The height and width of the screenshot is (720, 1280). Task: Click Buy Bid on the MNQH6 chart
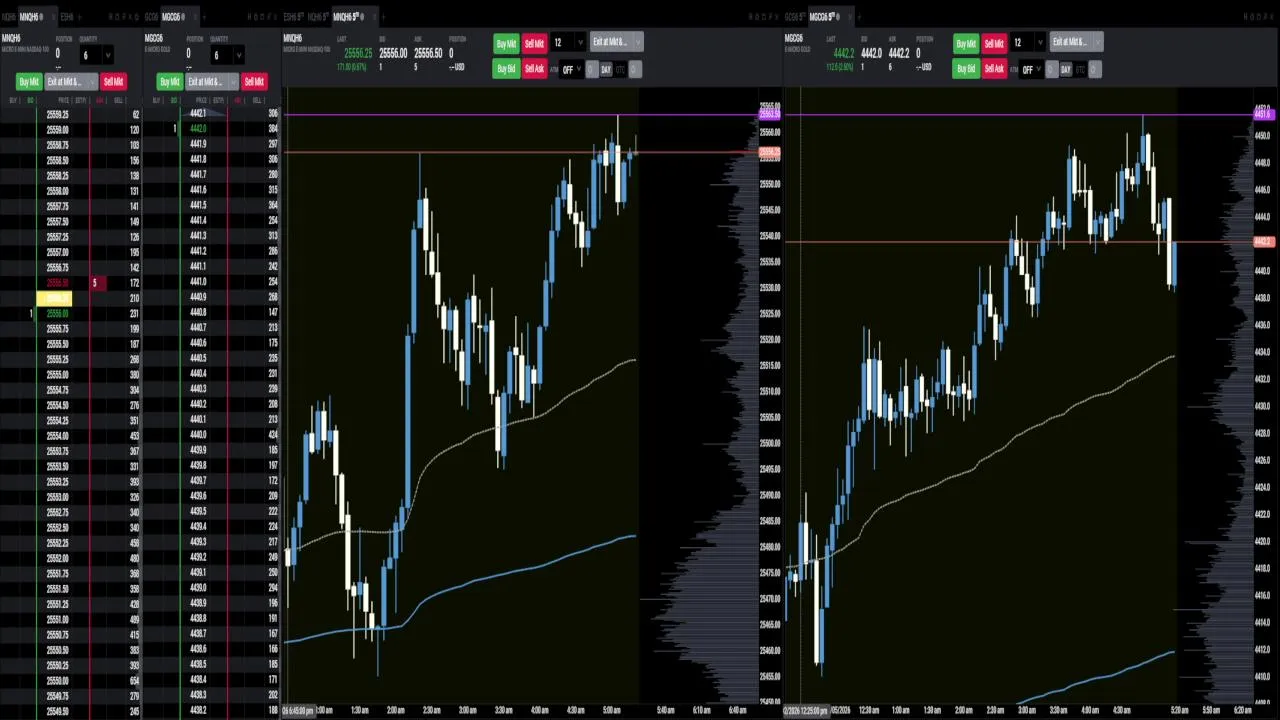[x=506, y=69]
